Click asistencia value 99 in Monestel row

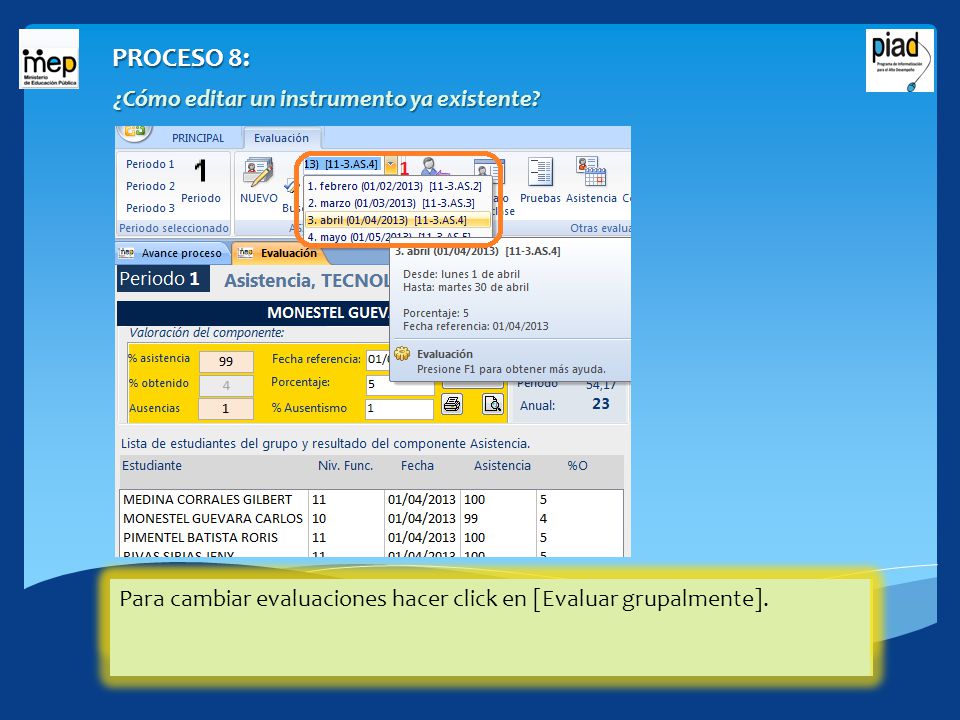tap(471, 519)
